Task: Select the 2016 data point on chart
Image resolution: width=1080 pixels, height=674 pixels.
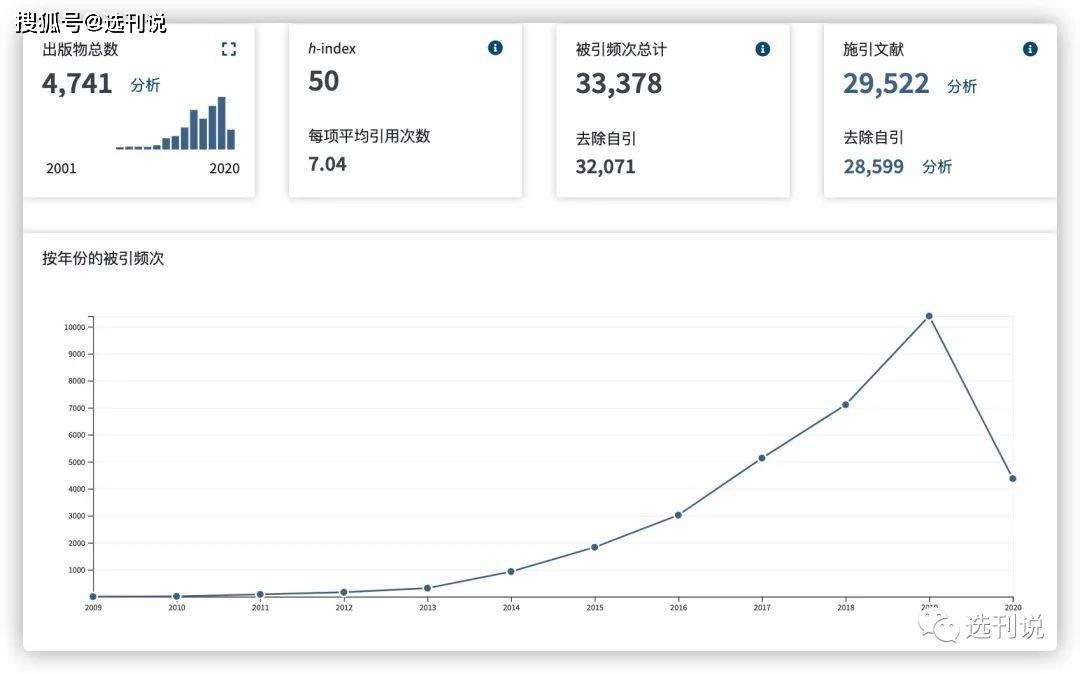Action: (x=678, y=515)
